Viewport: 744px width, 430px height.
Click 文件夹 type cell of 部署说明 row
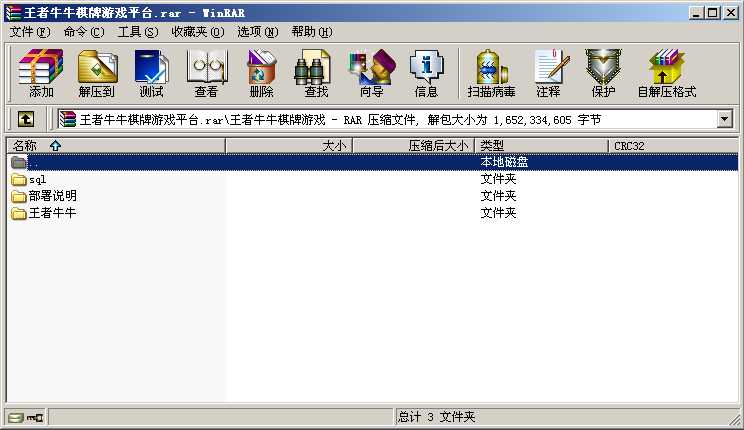(x=498, y=196)
